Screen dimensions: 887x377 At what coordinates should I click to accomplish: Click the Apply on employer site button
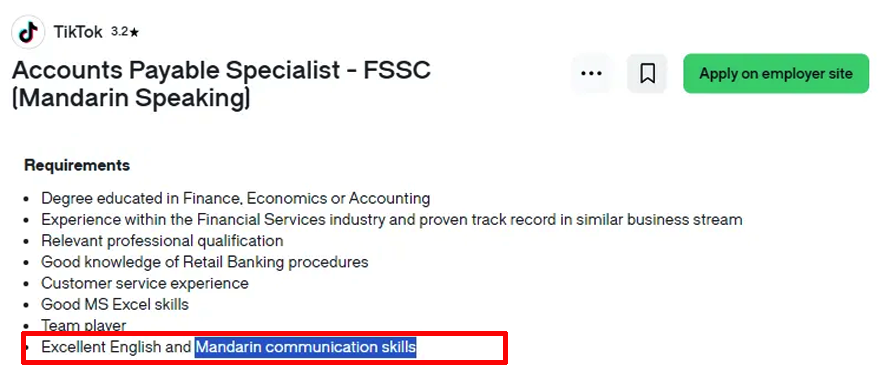[776, 74]
